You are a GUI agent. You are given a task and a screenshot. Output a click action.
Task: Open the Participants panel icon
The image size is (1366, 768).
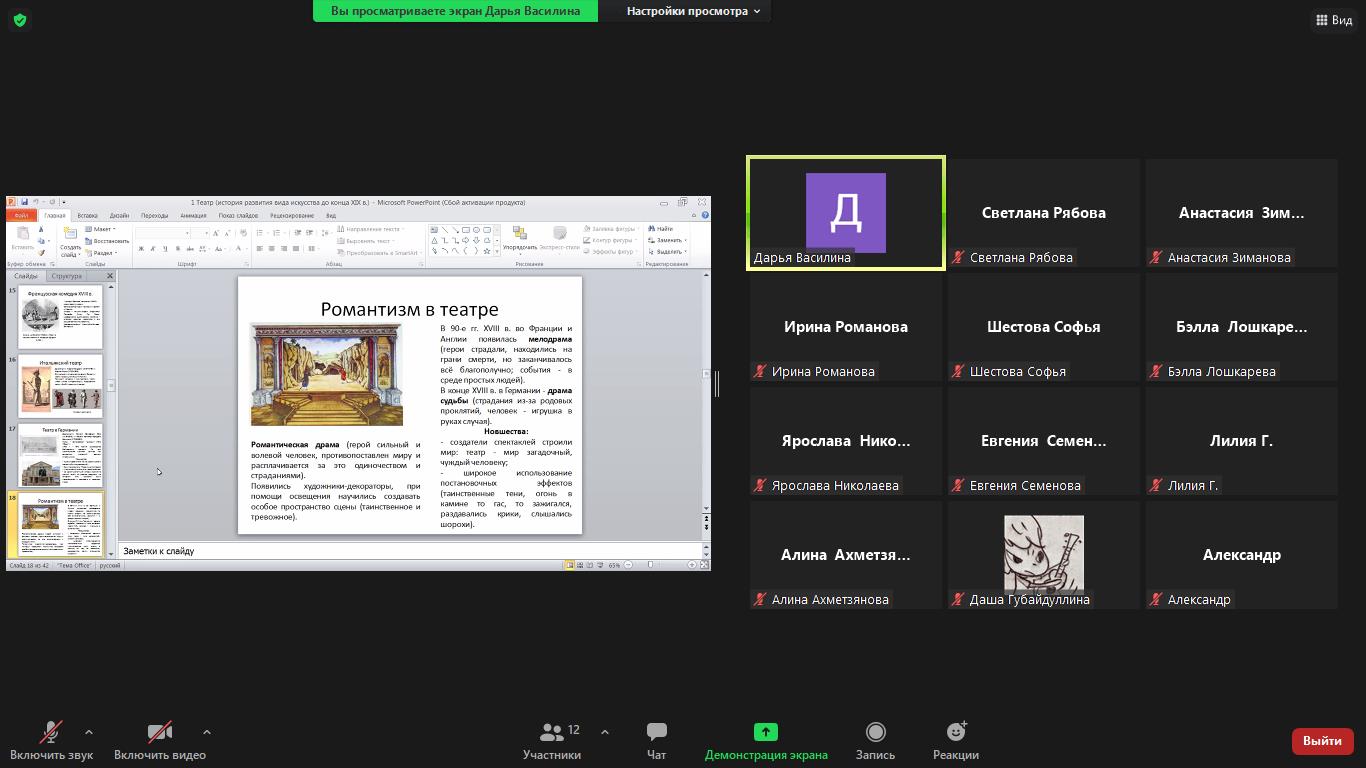point(551,733)
